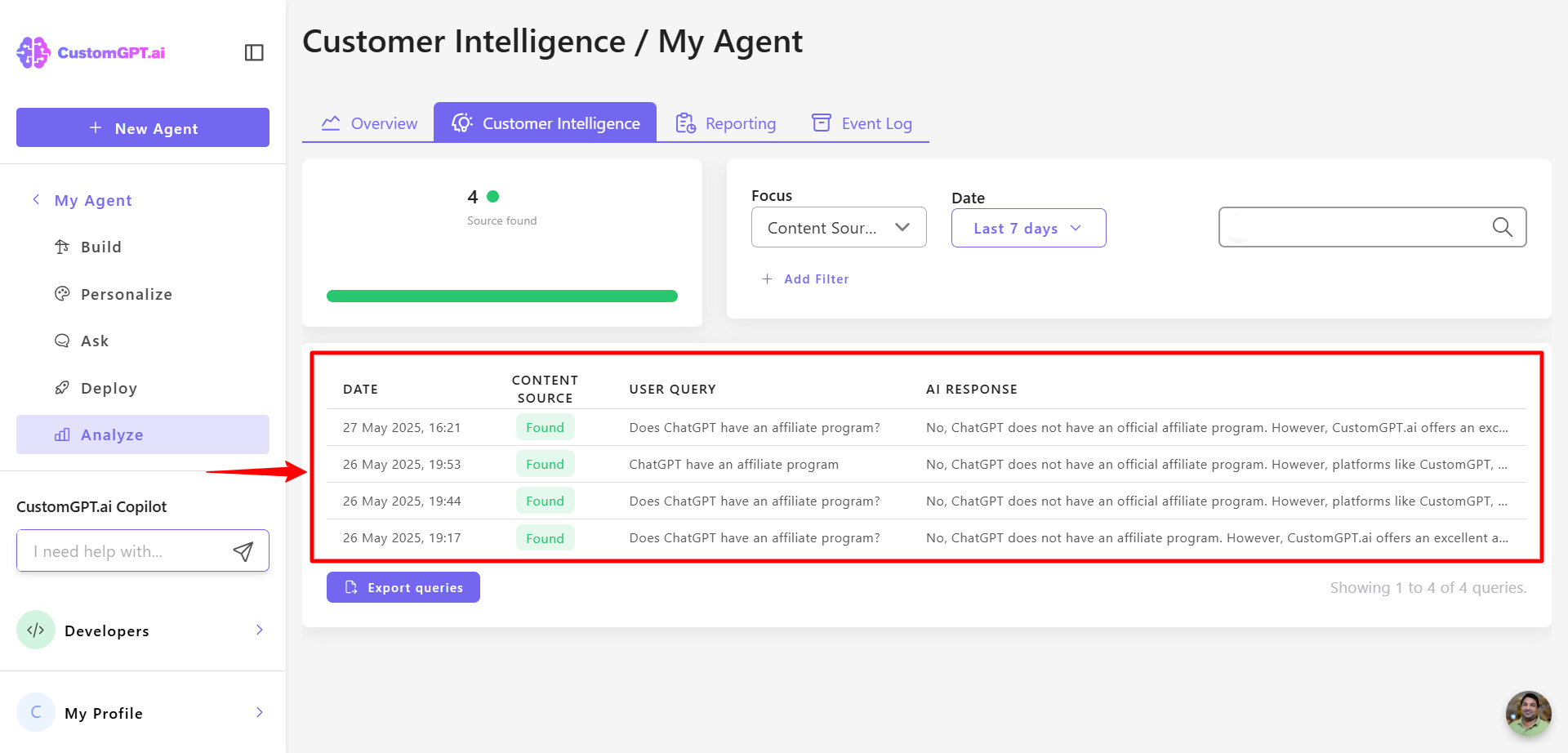This screenshot has width=1568, height=753.
Task: Click the AI RESPONSE column header
Action: coord(972,389)
